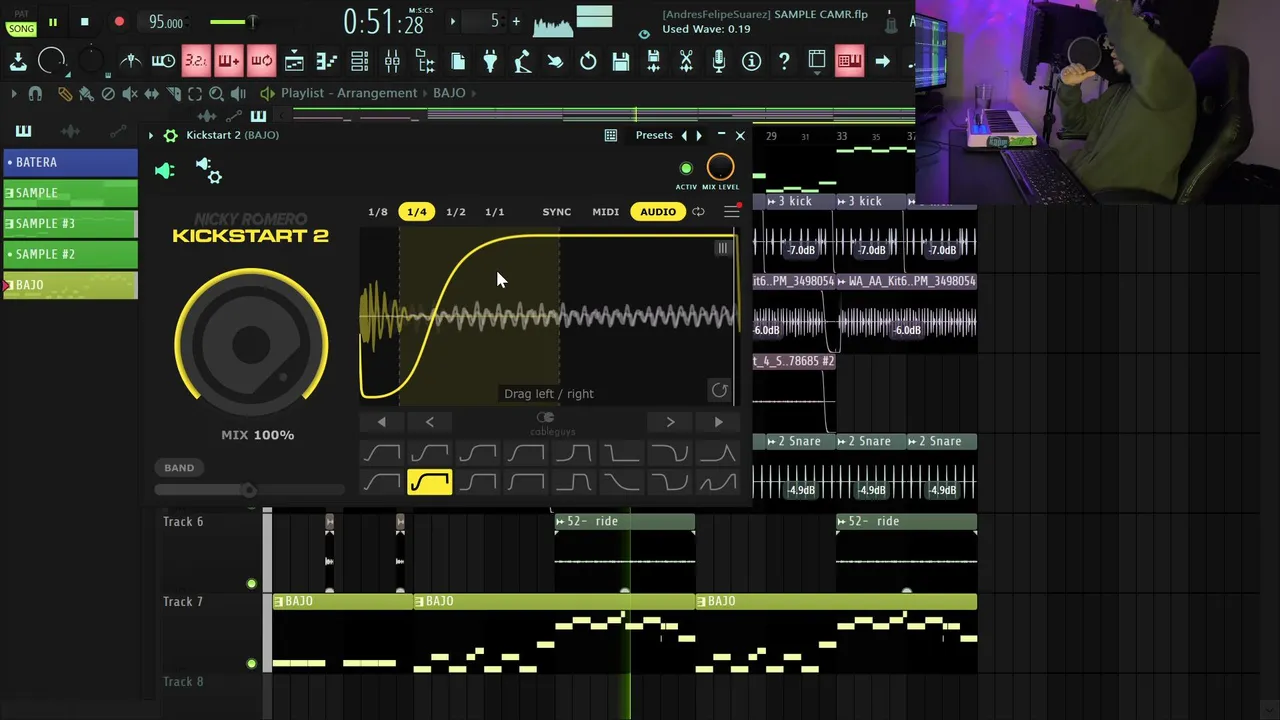The width and height of the screenshot is (1280, 720).
Task: Open the project info icon
Action: click(x=752, y=61)
